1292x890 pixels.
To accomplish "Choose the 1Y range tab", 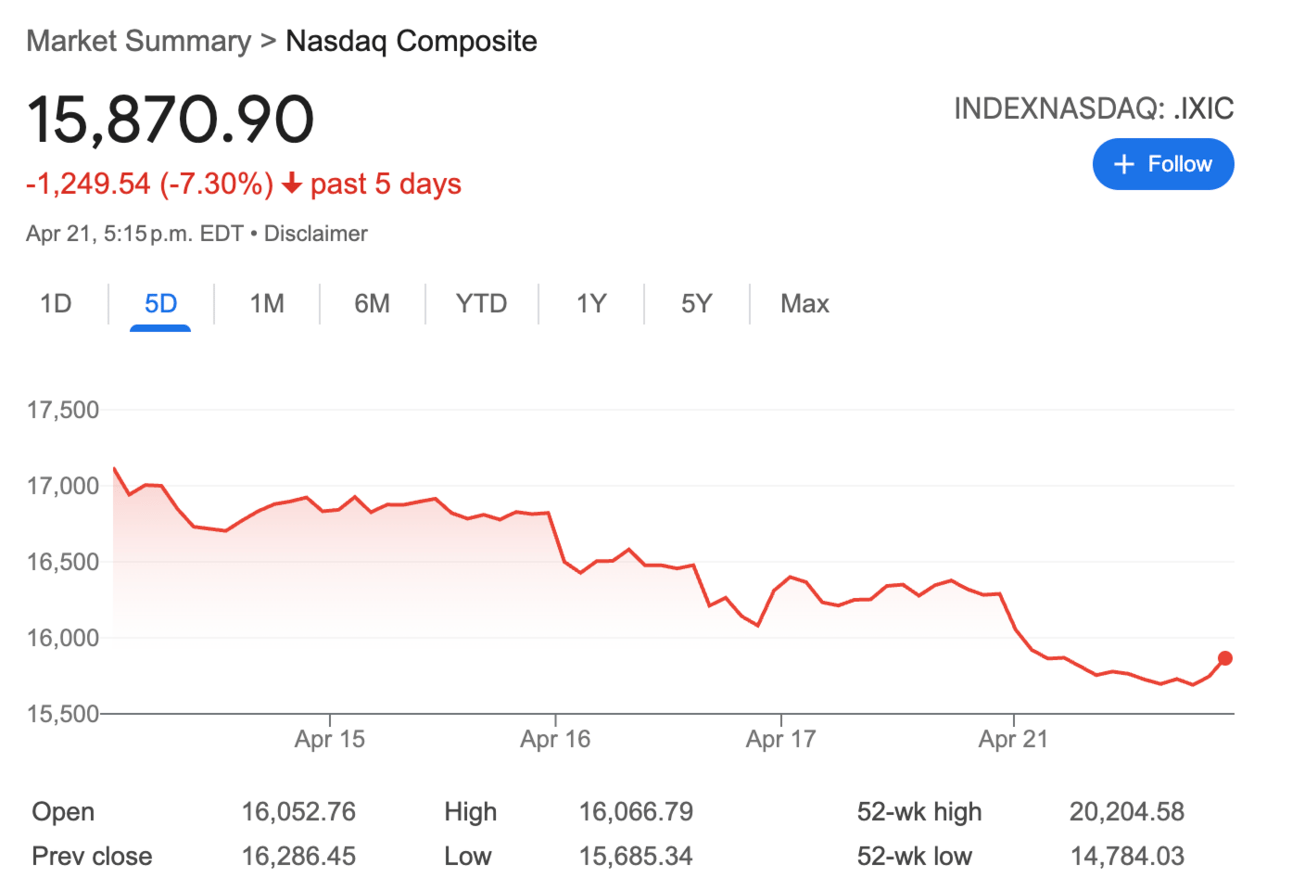I will click(591, 303).
